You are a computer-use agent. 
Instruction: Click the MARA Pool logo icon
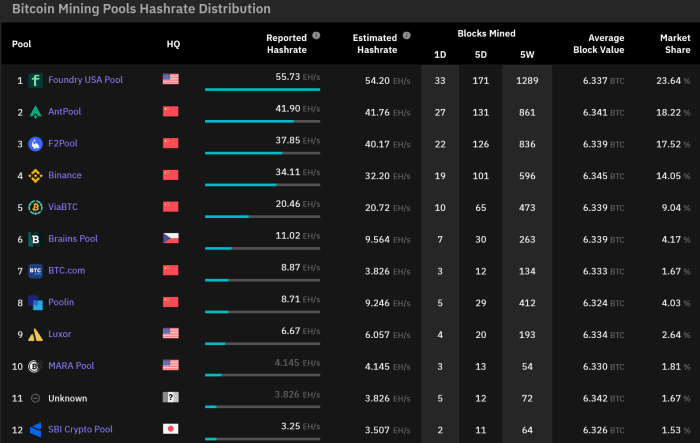coord(35,366)
